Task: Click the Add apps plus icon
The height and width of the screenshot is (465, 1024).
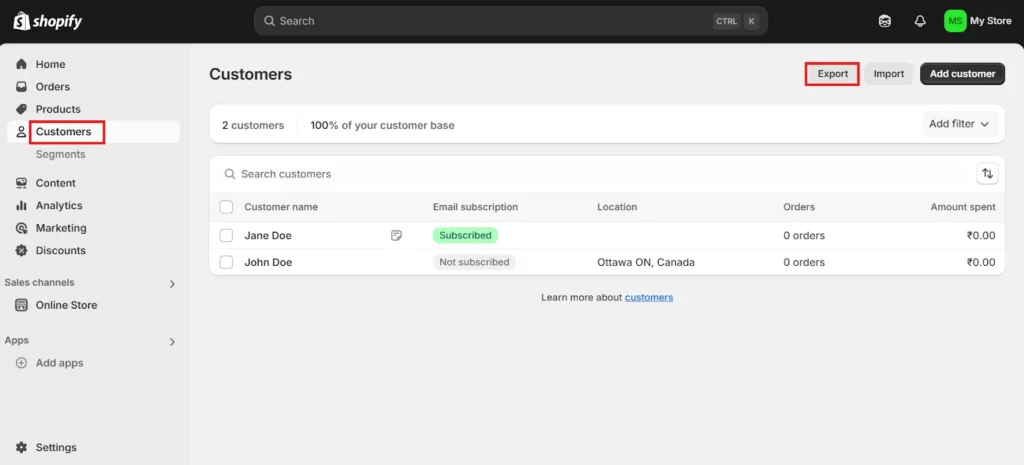Action: [21, 363]
